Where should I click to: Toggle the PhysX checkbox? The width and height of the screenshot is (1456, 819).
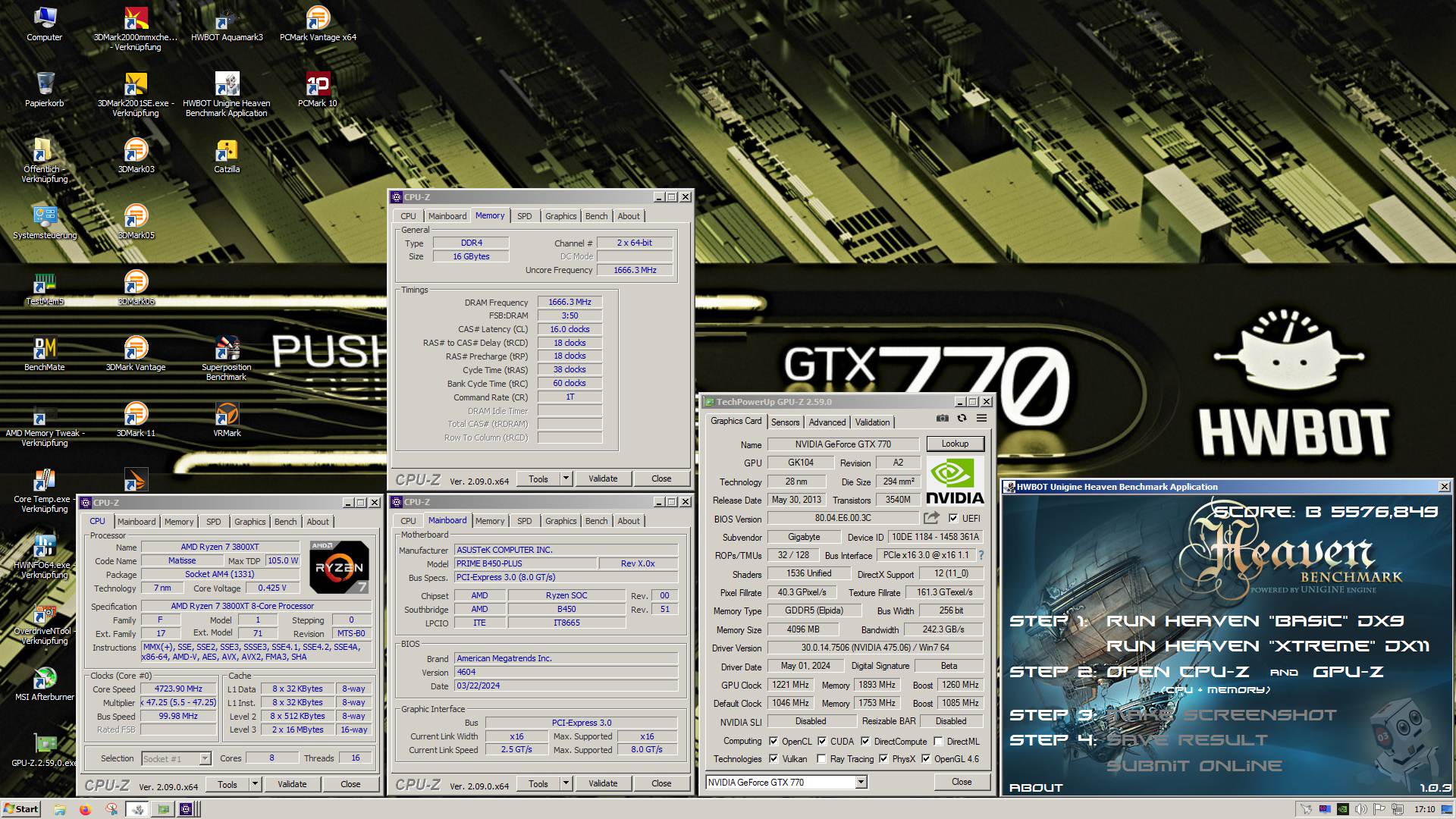(883, 759)
